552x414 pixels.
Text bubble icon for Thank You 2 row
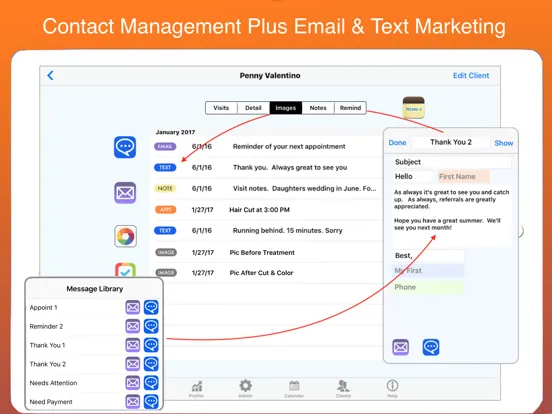click(x=151, y=364)
